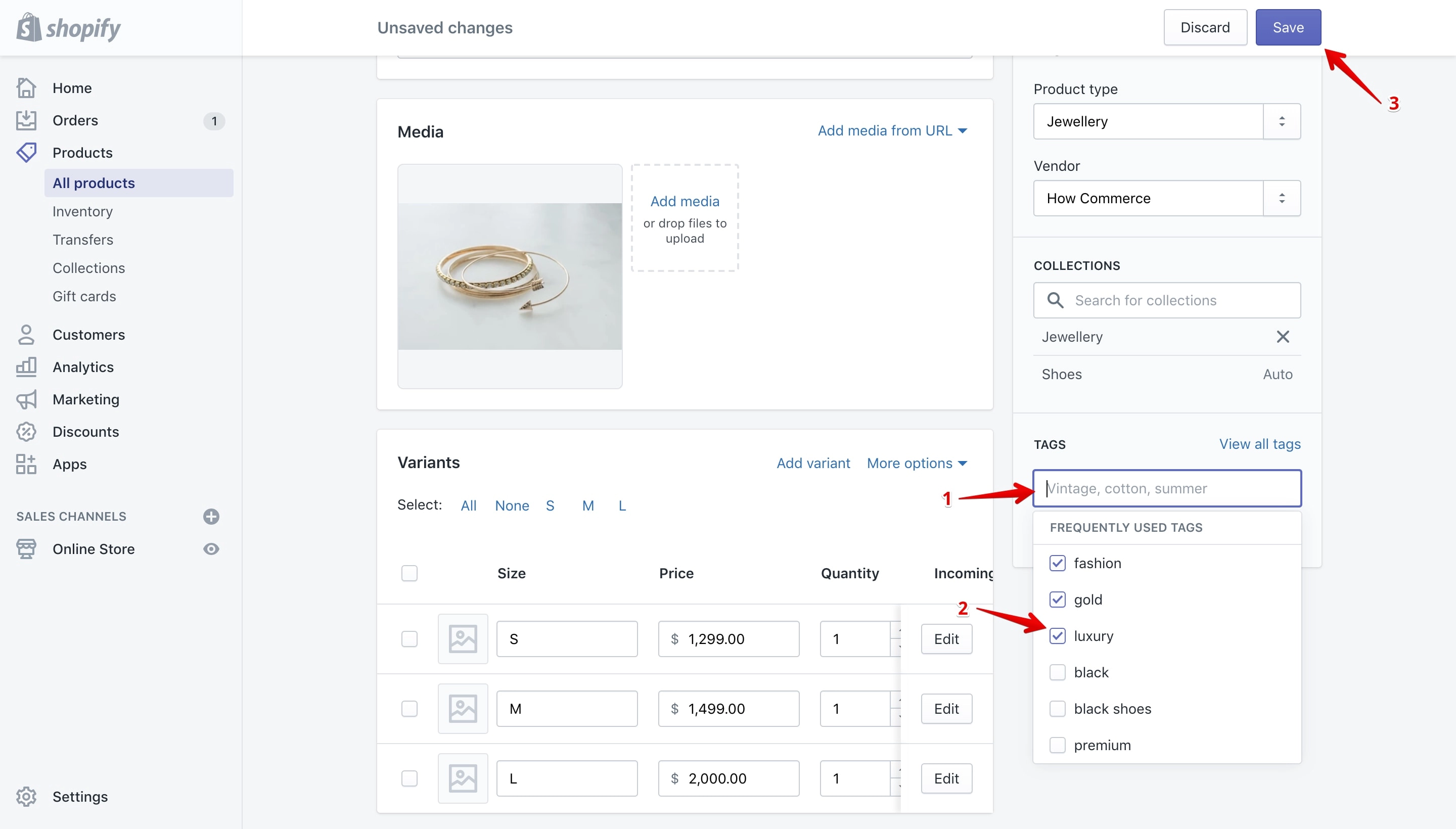Screen dimensions: 1456x829
Task: Select All variants link
Action: 469,505
